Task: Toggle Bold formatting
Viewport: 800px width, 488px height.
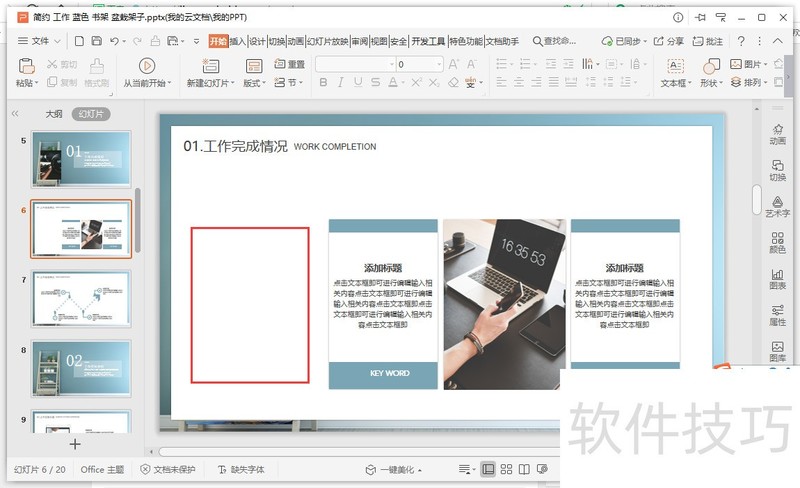Action: [x=323, y=82]
